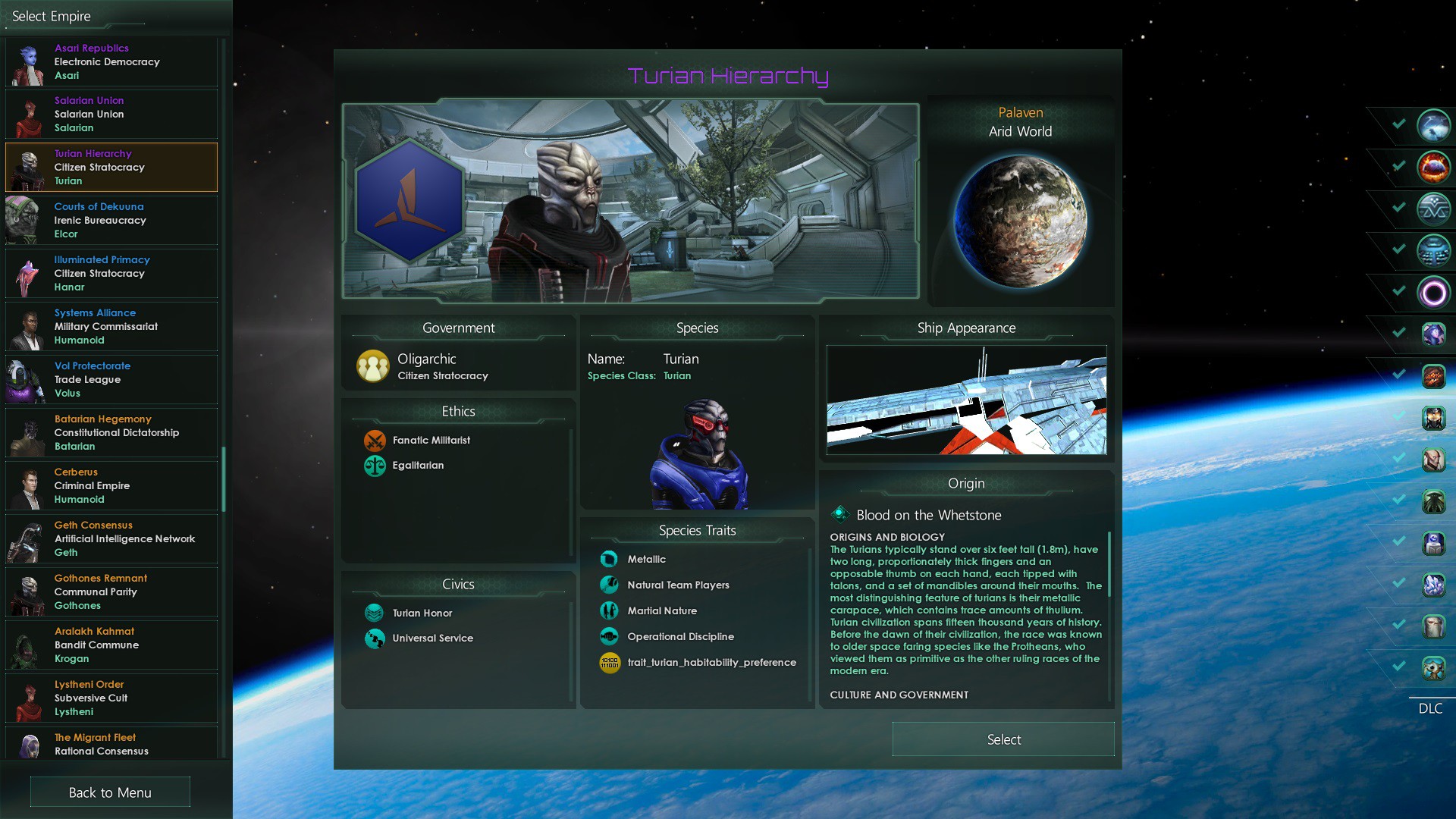Viewport: 1456px width, 819px height.
Task: Click Back to Menu button
Action: coord(111,791)
